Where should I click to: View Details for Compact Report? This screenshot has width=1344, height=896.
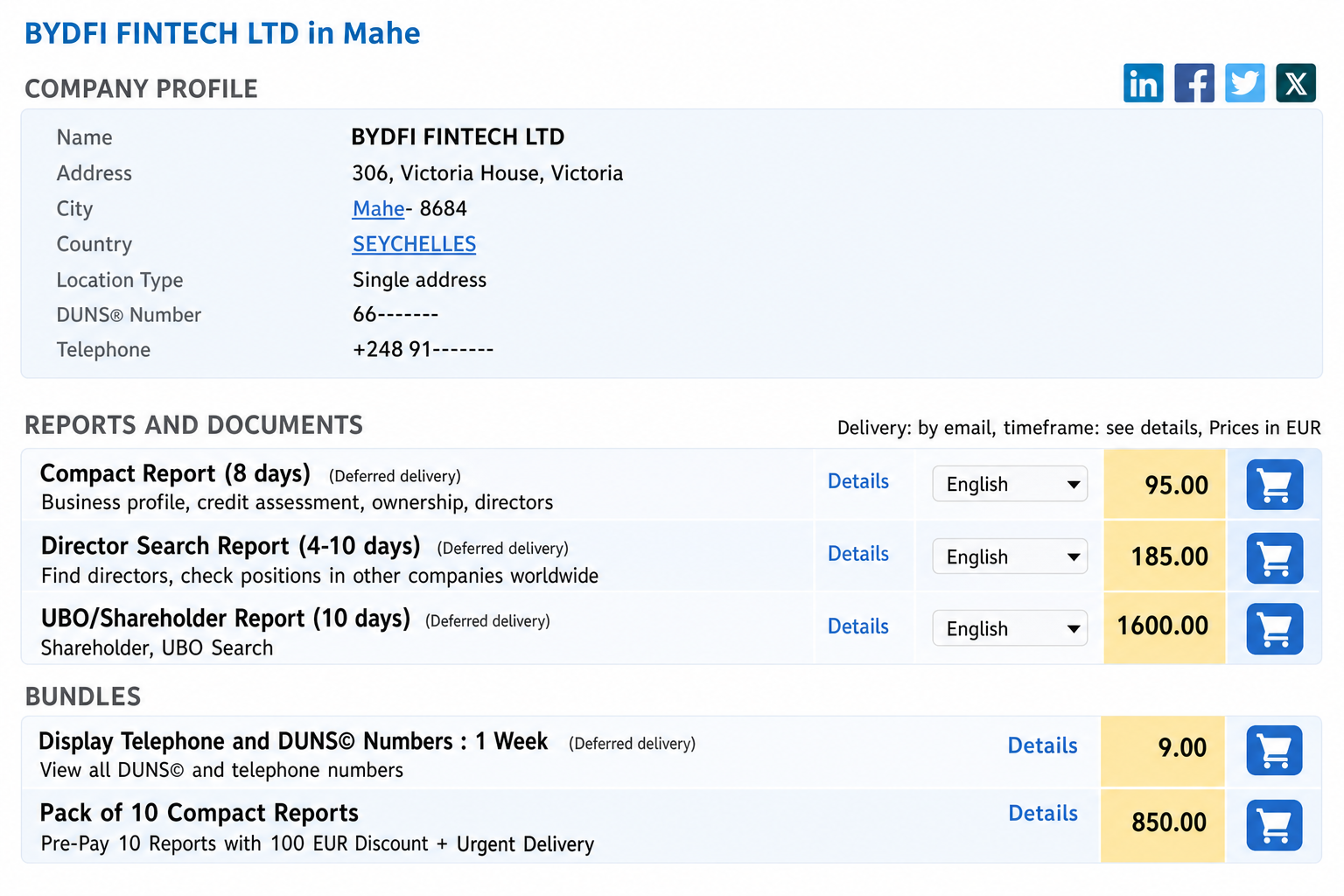(x=858, y=481)
